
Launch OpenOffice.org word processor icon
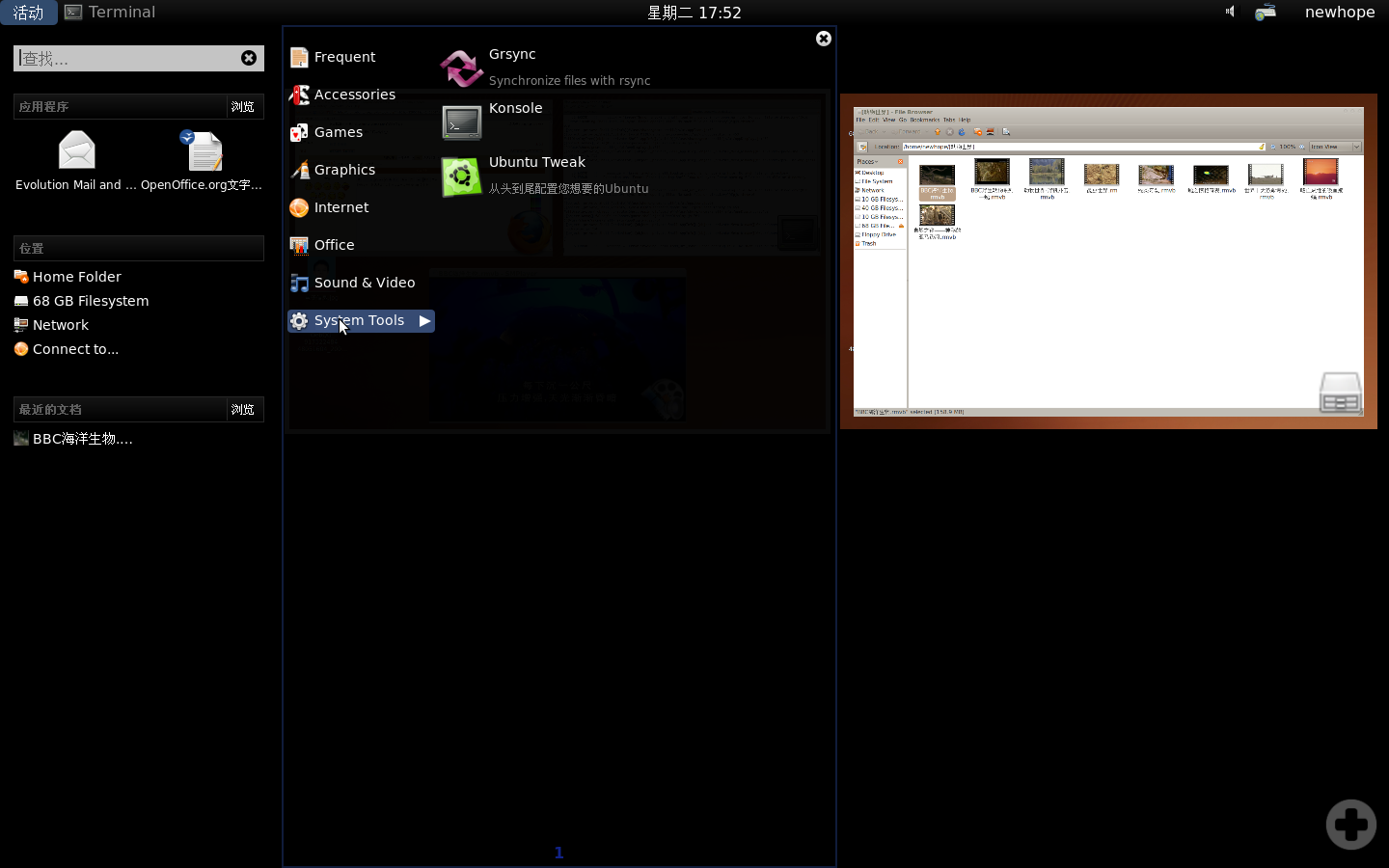point(202,149)
